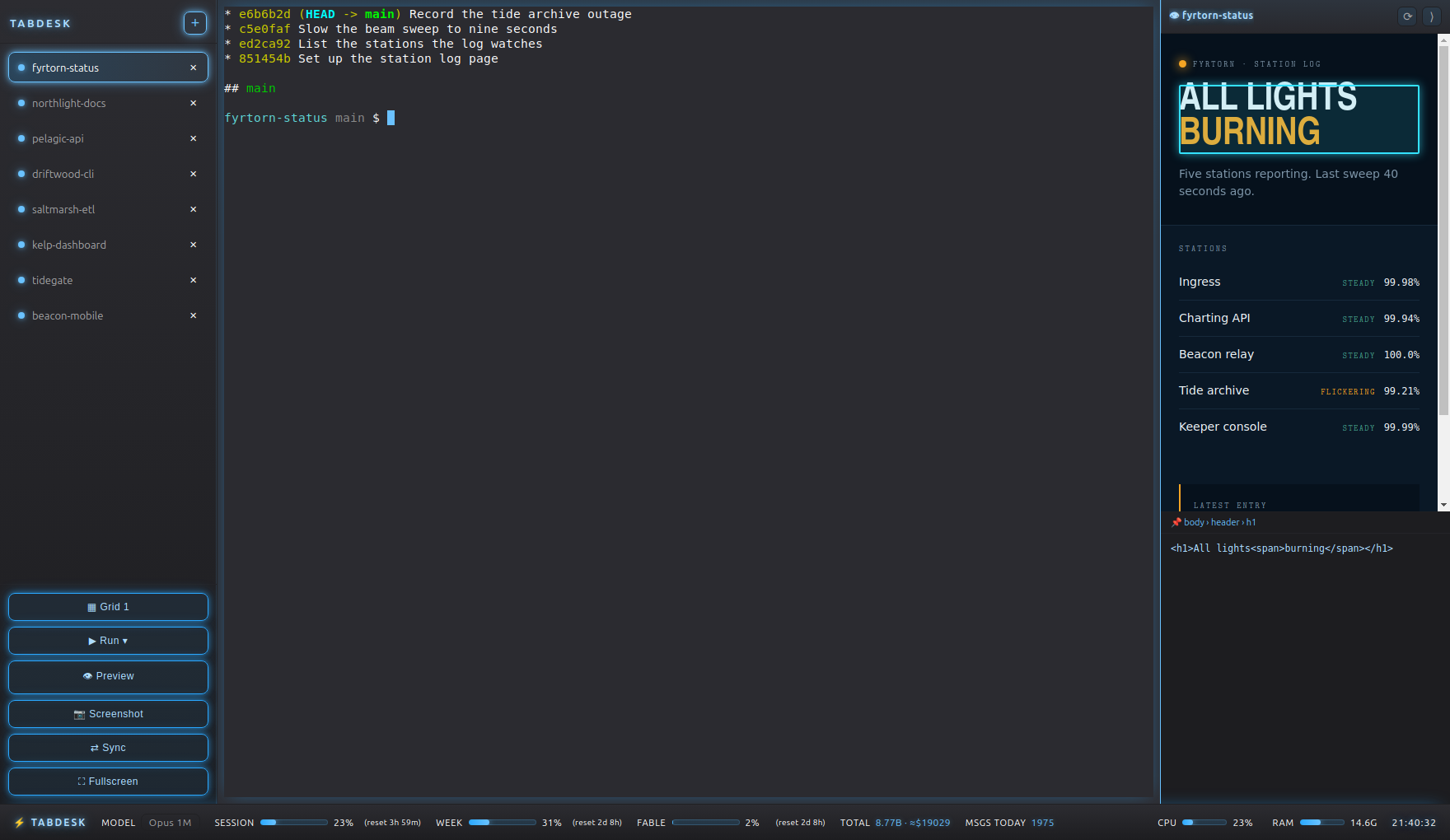Click the pin icon in element breadcrumb
Image resolution: width=1450 pixels, height=840 pixels.
[1176, 522]
